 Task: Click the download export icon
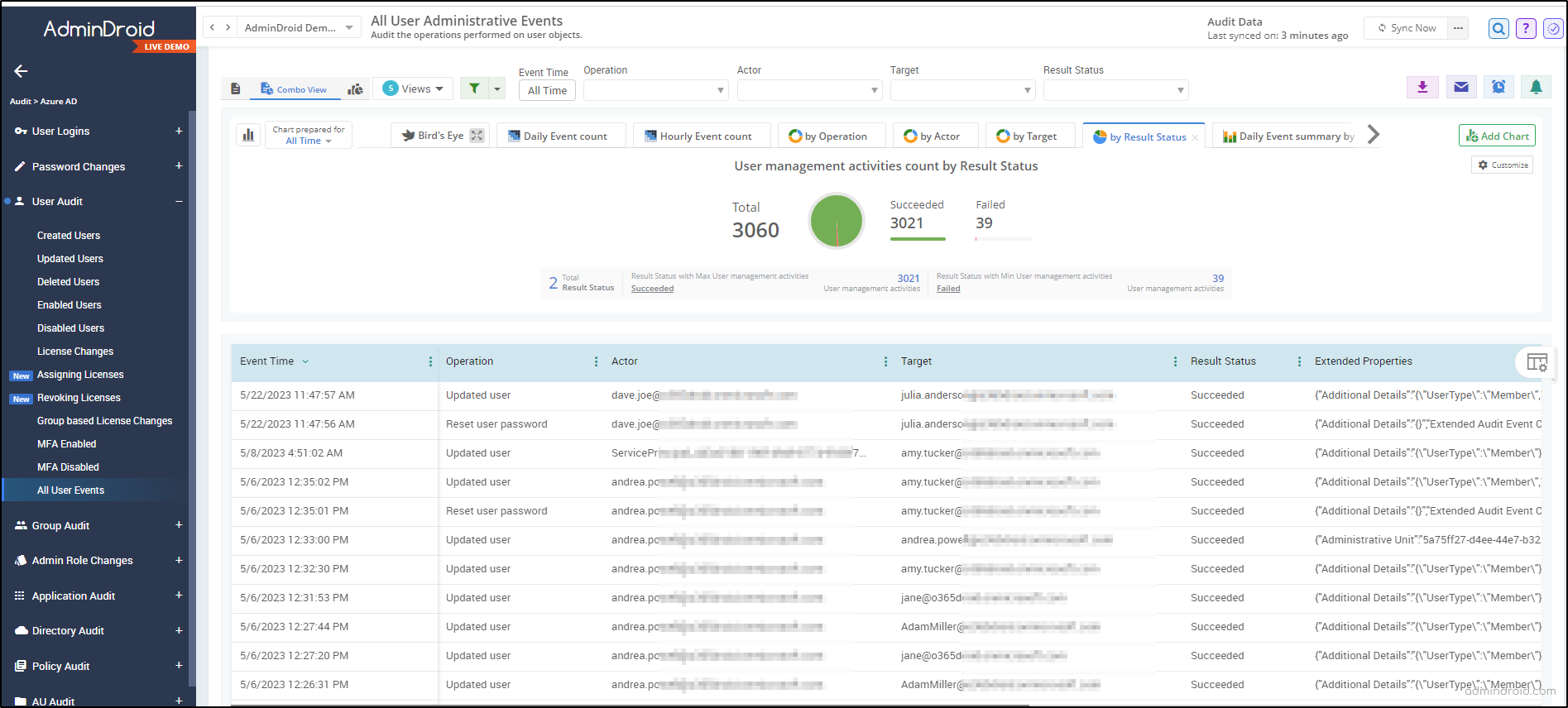1422,87
